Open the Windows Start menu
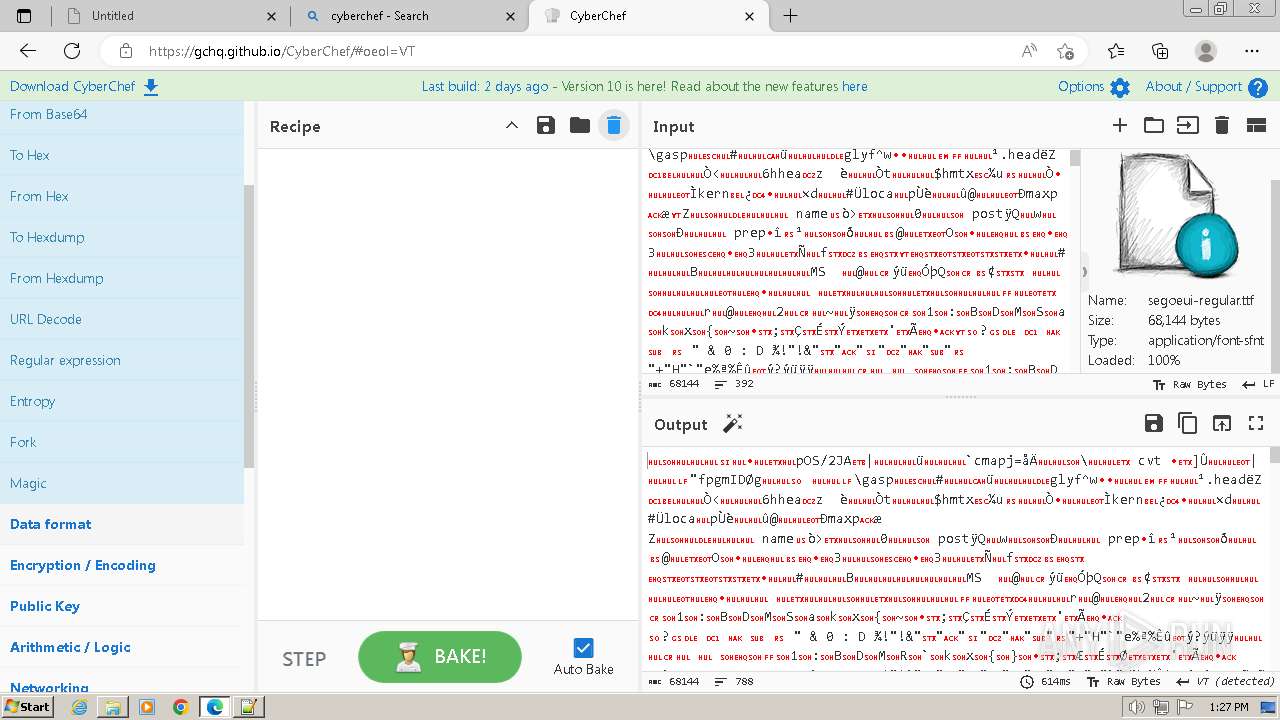 pyautogui.click(x=27, y=706)
